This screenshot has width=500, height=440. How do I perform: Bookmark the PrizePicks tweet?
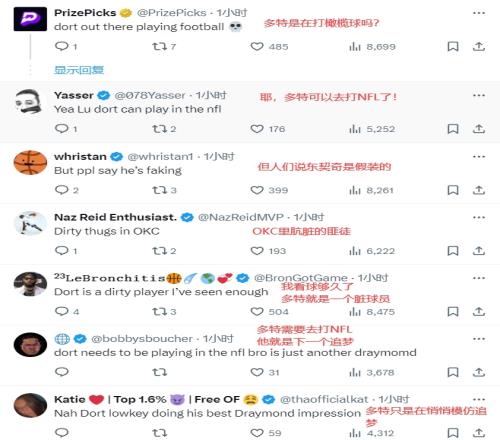tap(453, 46)
